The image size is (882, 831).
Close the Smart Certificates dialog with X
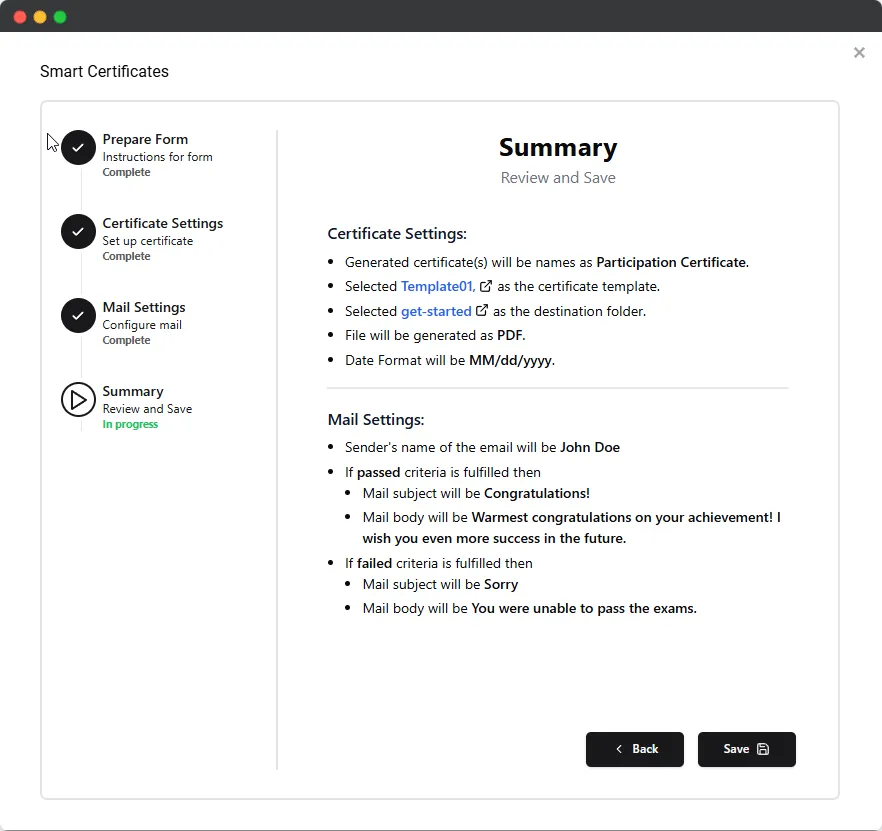point(859,53)
